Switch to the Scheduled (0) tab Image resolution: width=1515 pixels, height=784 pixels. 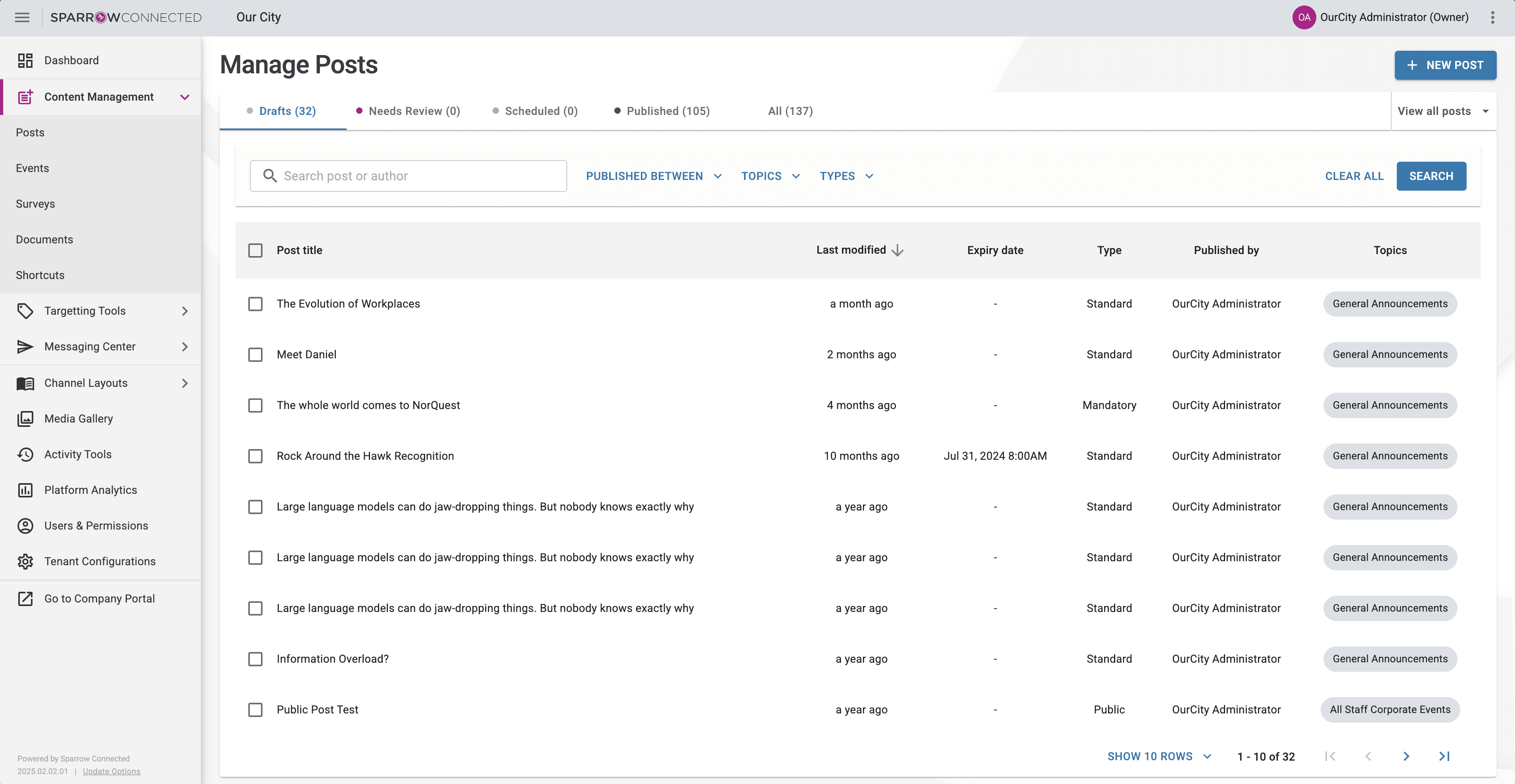pos(535,111)
